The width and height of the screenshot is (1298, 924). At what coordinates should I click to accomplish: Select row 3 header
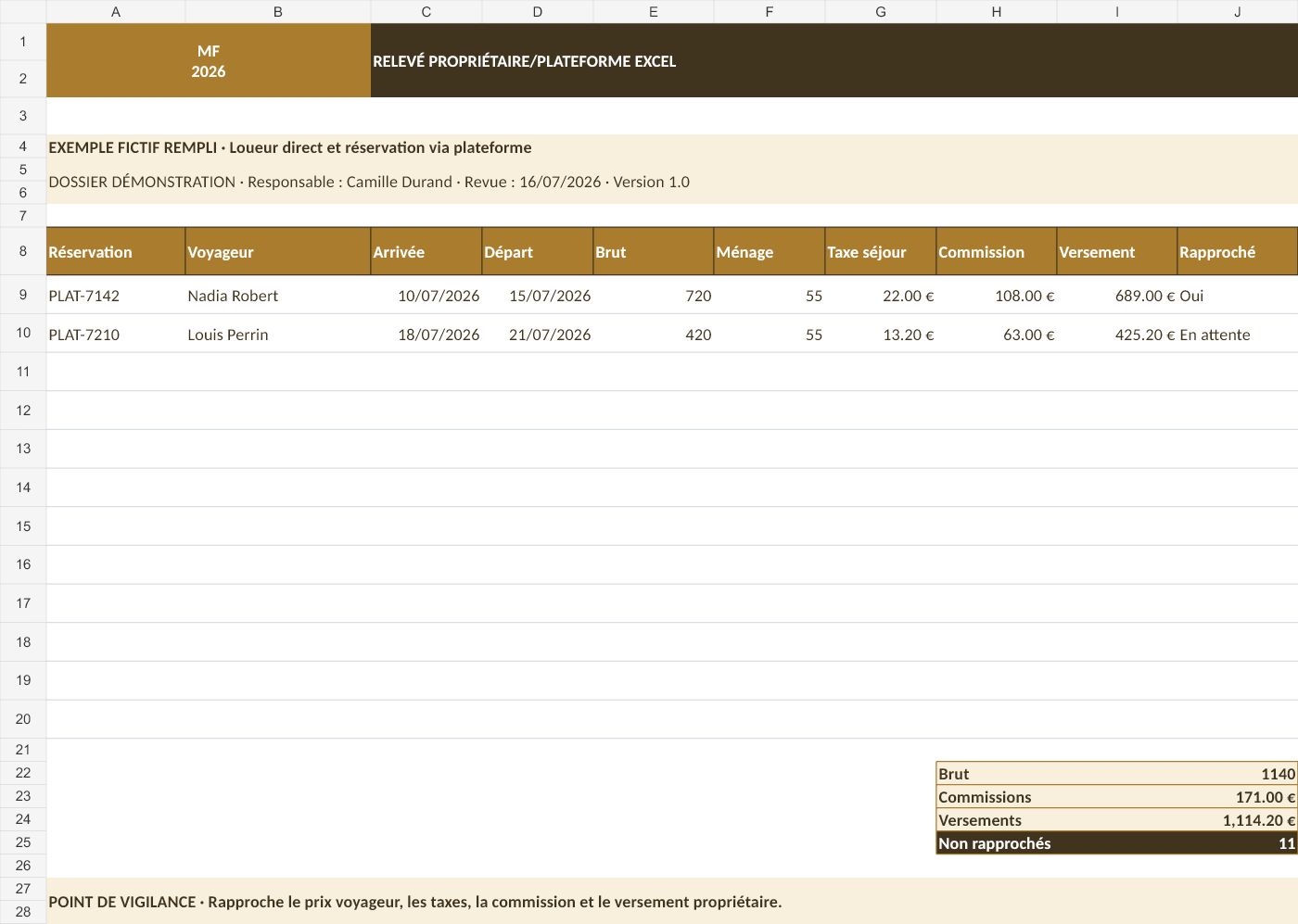click(x=23, y=116)
